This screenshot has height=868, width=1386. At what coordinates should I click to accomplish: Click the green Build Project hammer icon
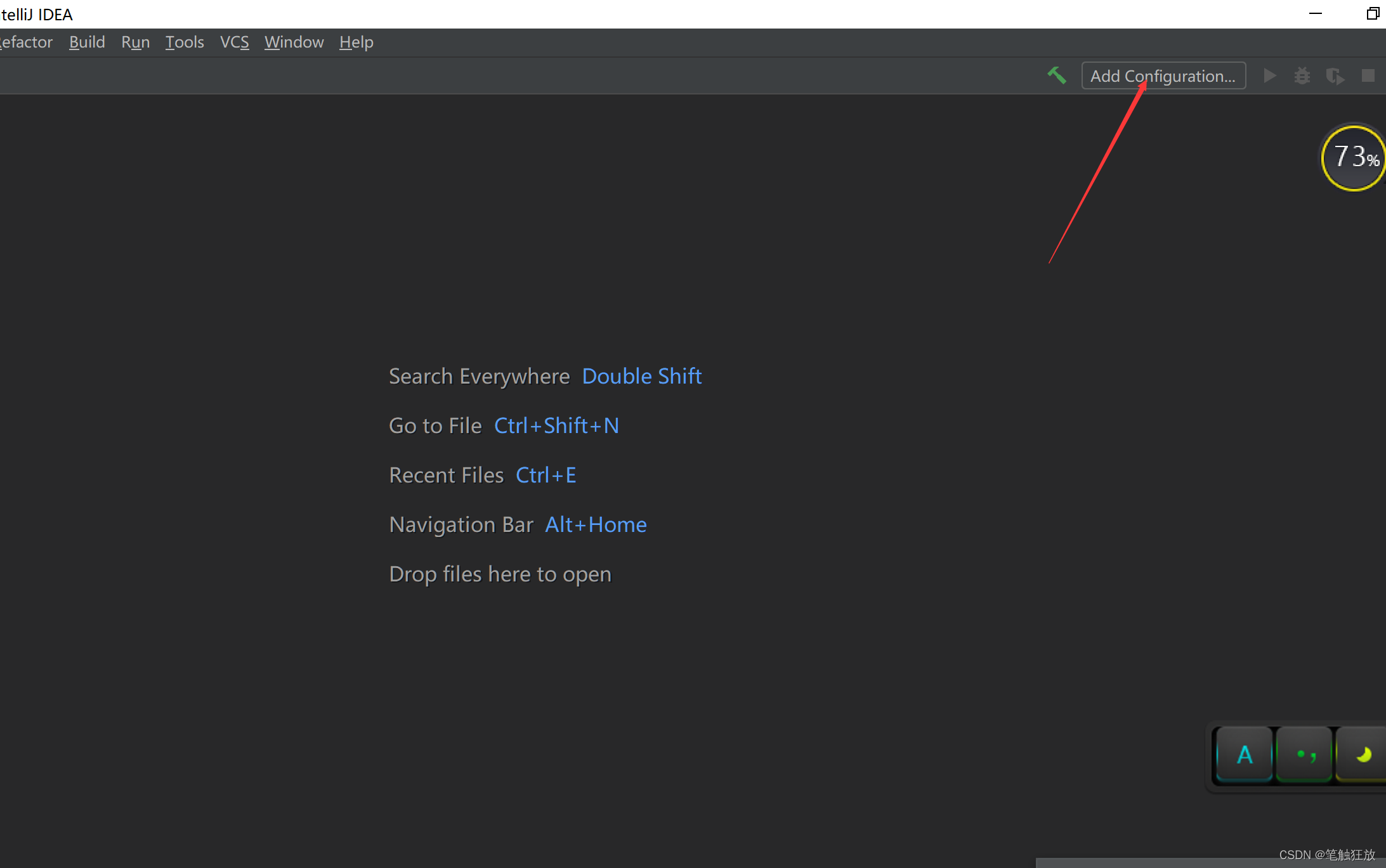(1056, 75)
